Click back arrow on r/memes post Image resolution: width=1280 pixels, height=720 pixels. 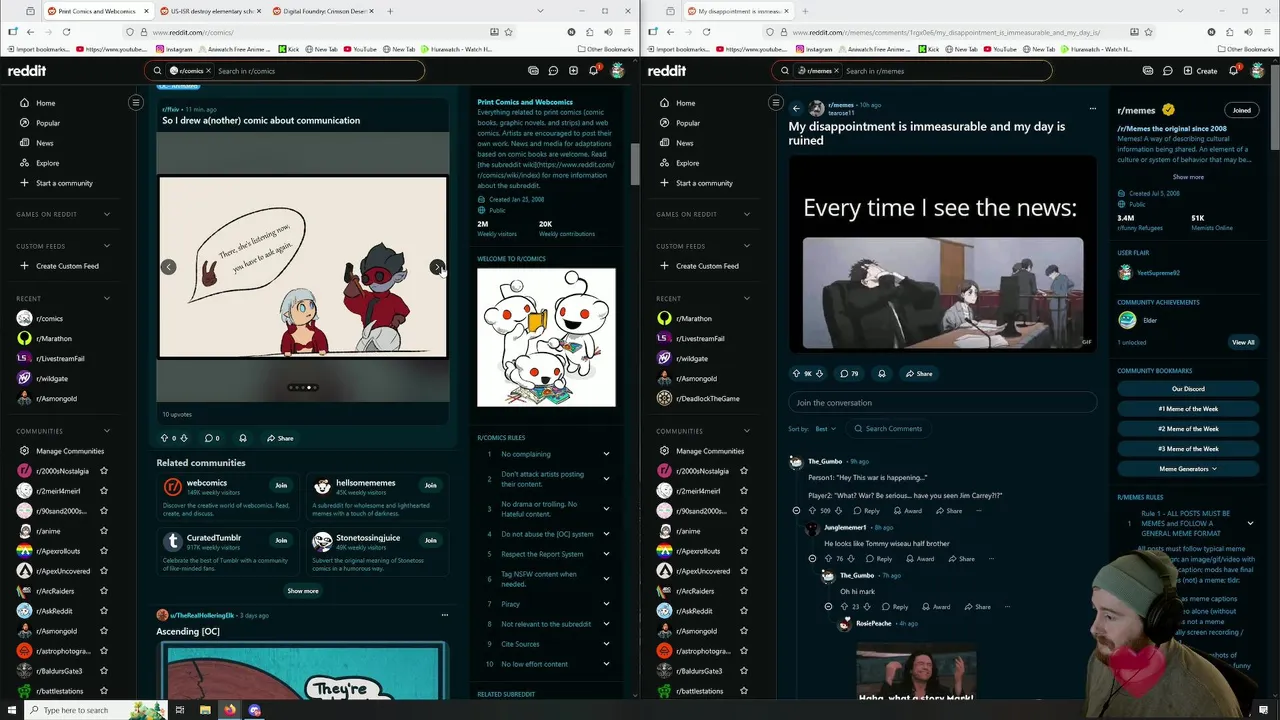796,108
